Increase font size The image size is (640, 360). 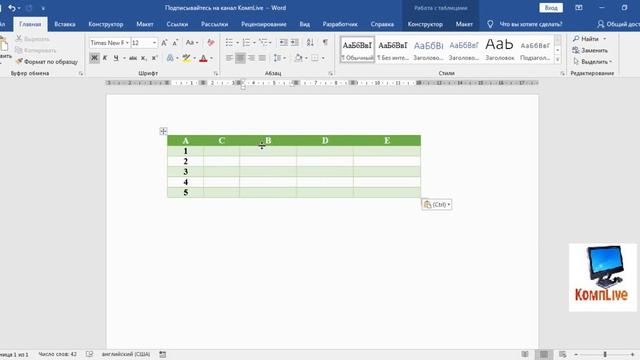164,42
